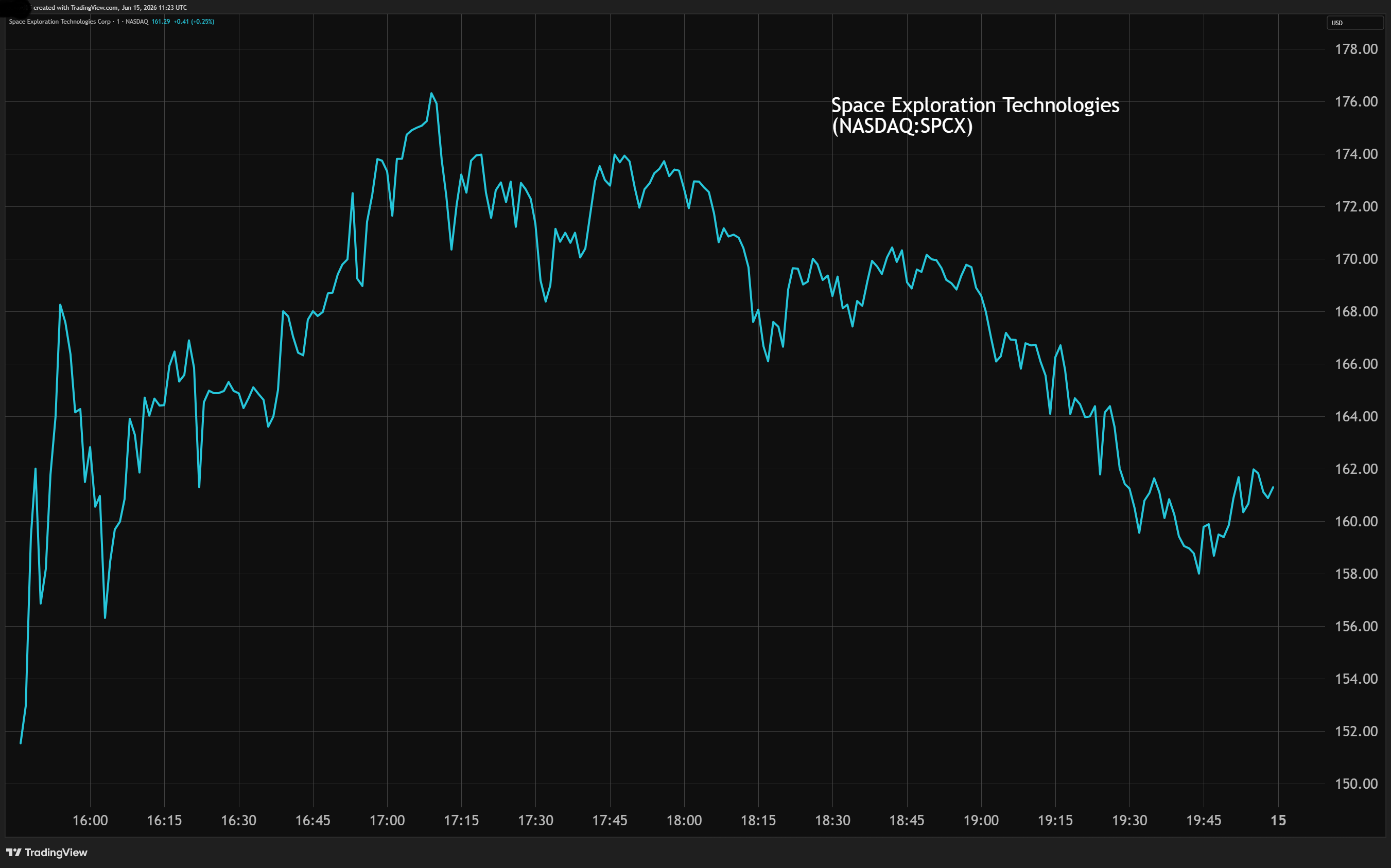The image size is (1391, 868).
Task: Click the final data point of the price line
Action: (x=1273, y=487)
